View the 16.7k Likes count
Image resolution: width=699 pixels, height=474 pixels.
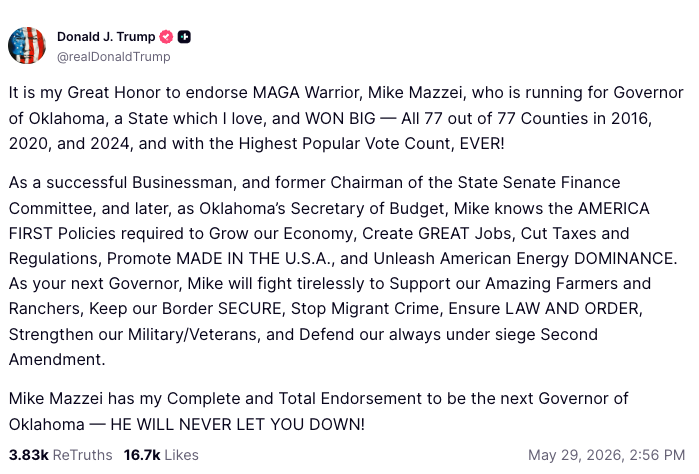142,455
